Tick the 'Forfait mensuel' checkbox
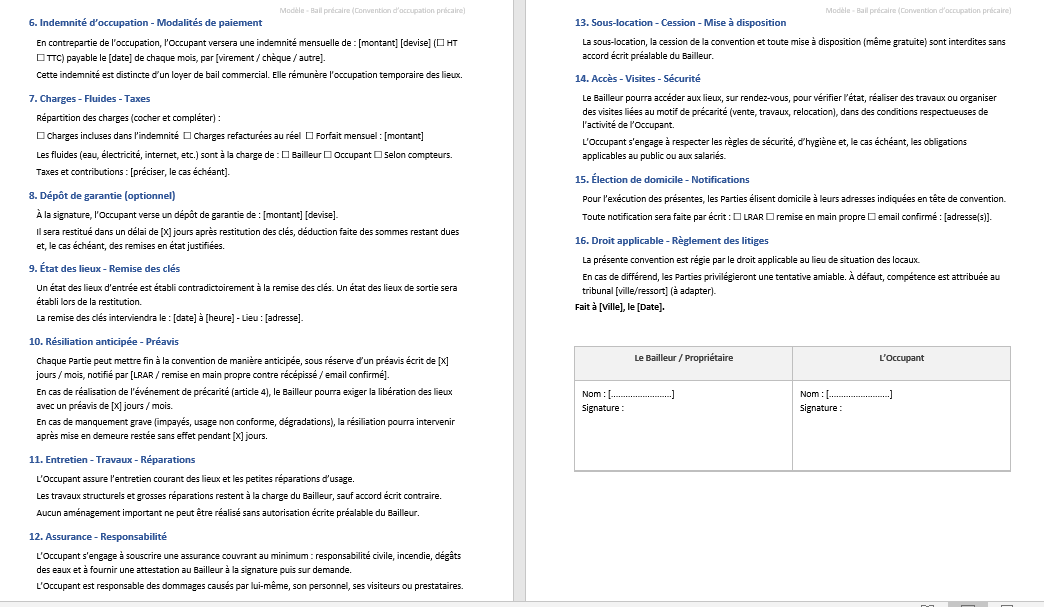The image size is (1044, 607). tap(309, 136)
